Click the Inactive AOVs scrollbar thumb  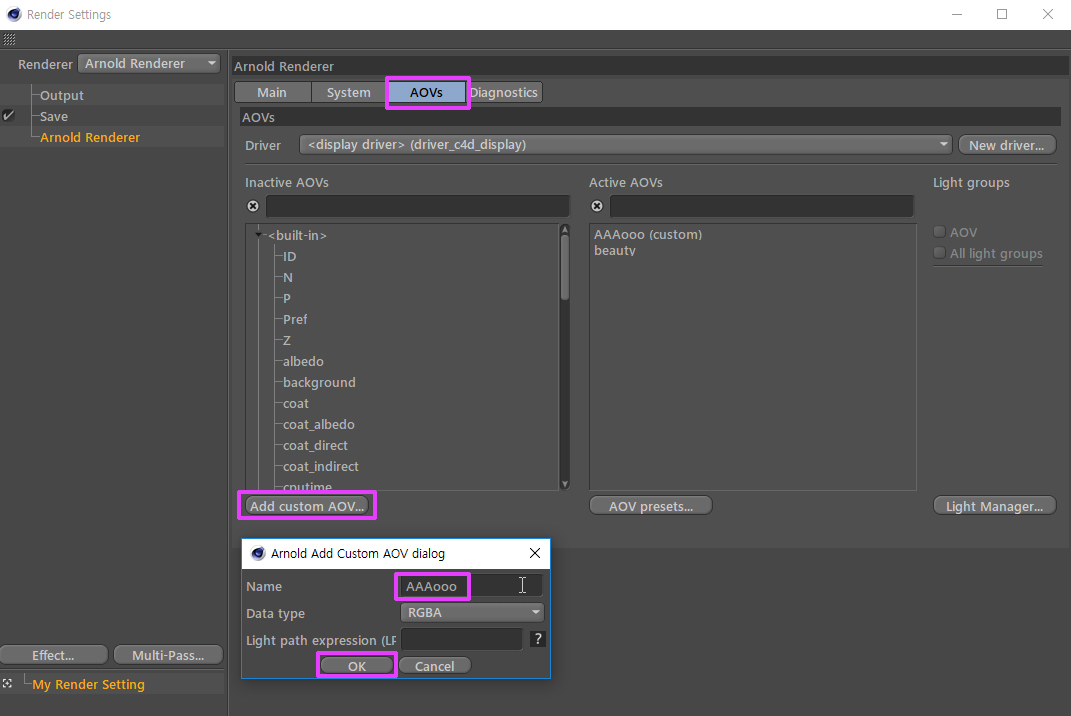tap(565, 266)
